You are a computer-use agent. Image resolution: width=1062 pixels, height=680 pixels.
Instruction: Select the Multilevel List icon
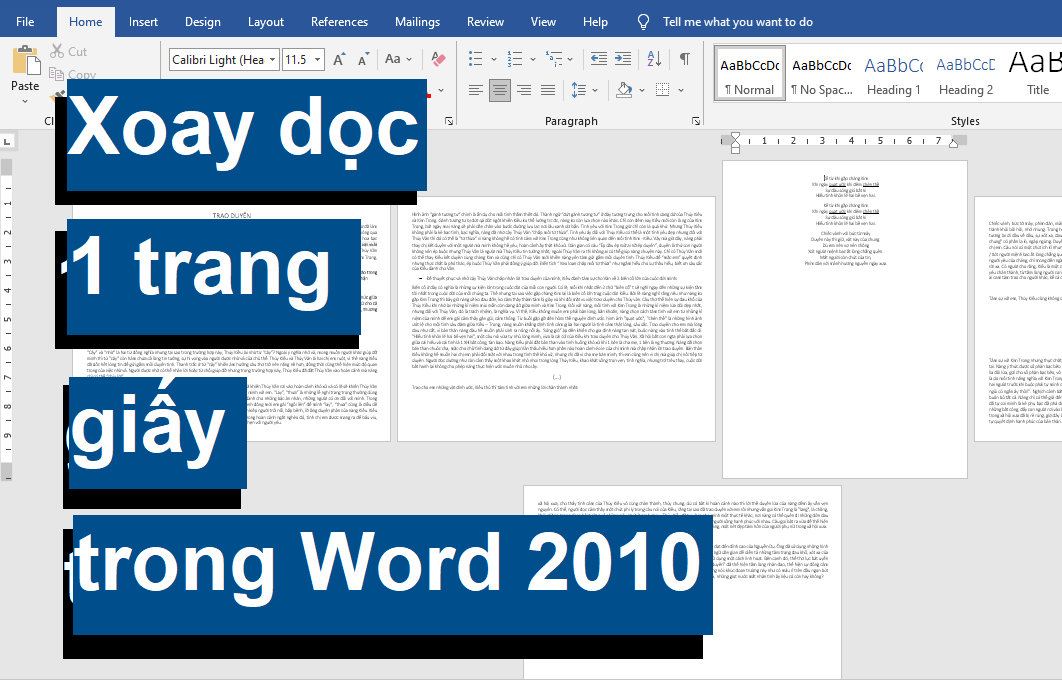tap(554, 58)
